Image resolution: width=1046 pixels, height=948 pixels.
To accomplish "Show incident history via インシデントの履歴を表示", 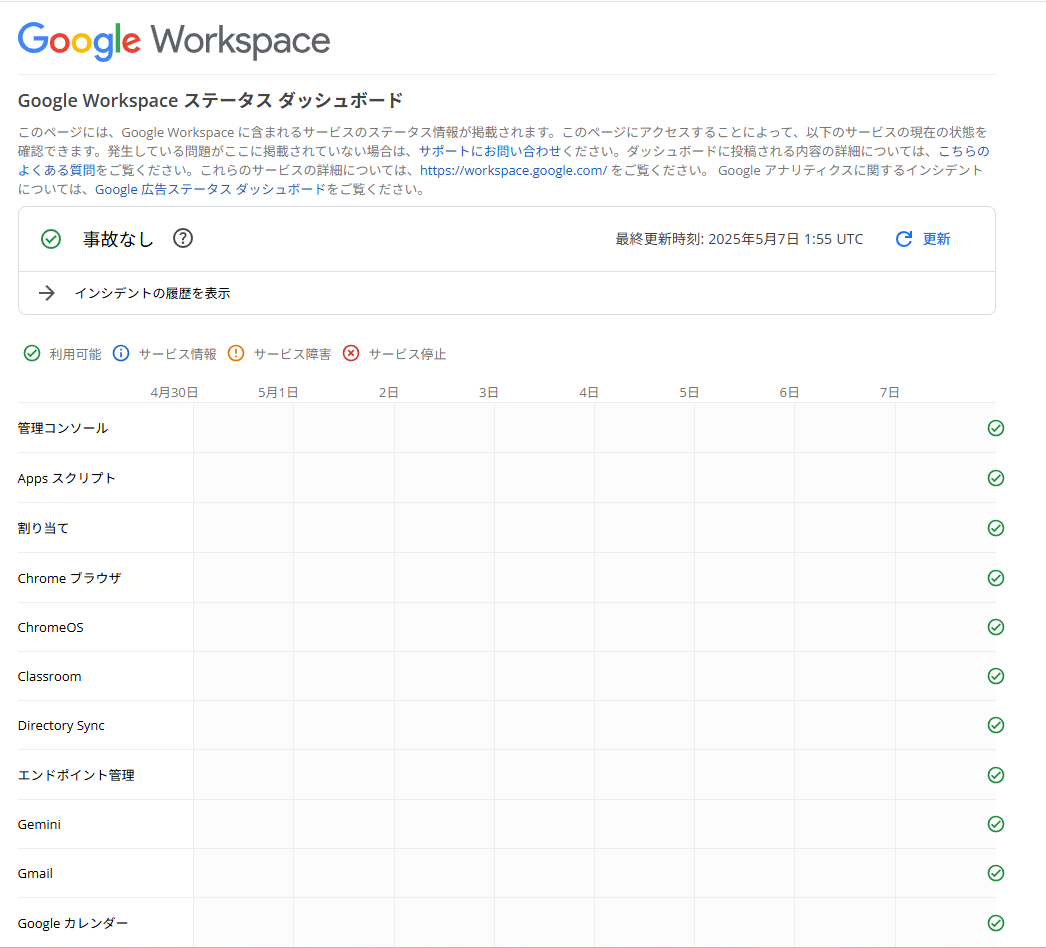I will (152, 293).
